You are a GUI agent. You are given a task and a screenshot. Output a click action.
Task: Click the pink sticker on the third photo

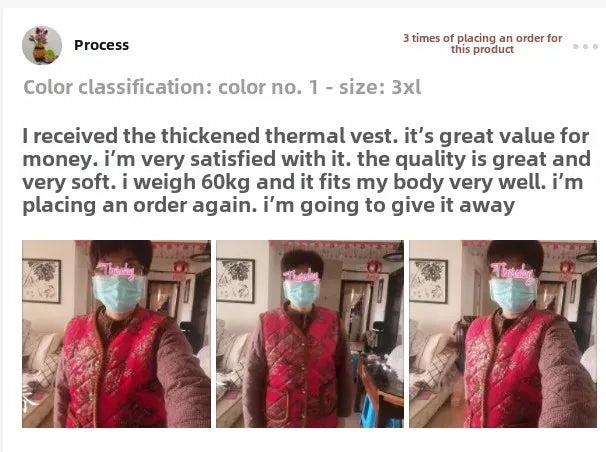514,270
